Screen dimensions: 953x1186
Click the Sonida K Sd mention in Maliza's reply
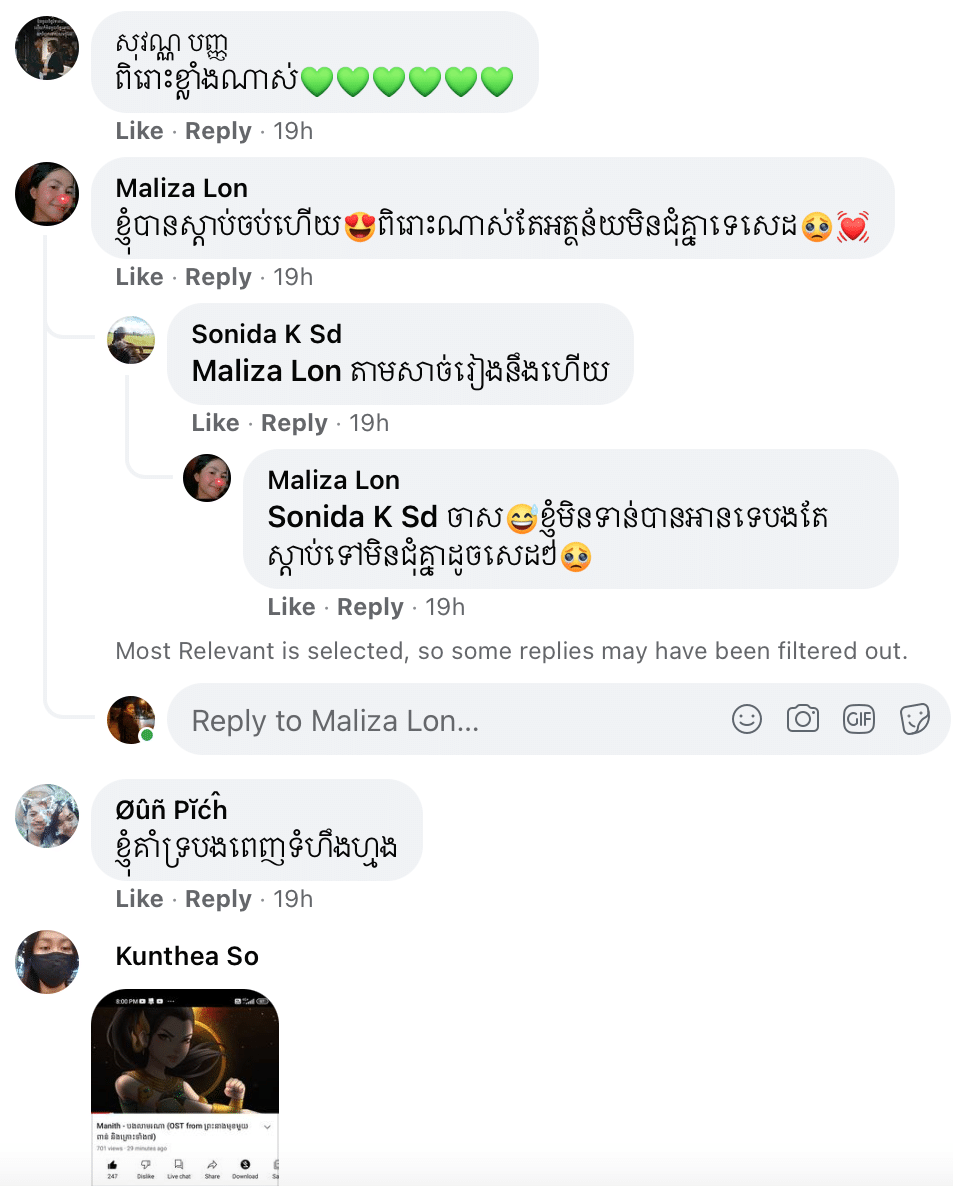[352, 517]
